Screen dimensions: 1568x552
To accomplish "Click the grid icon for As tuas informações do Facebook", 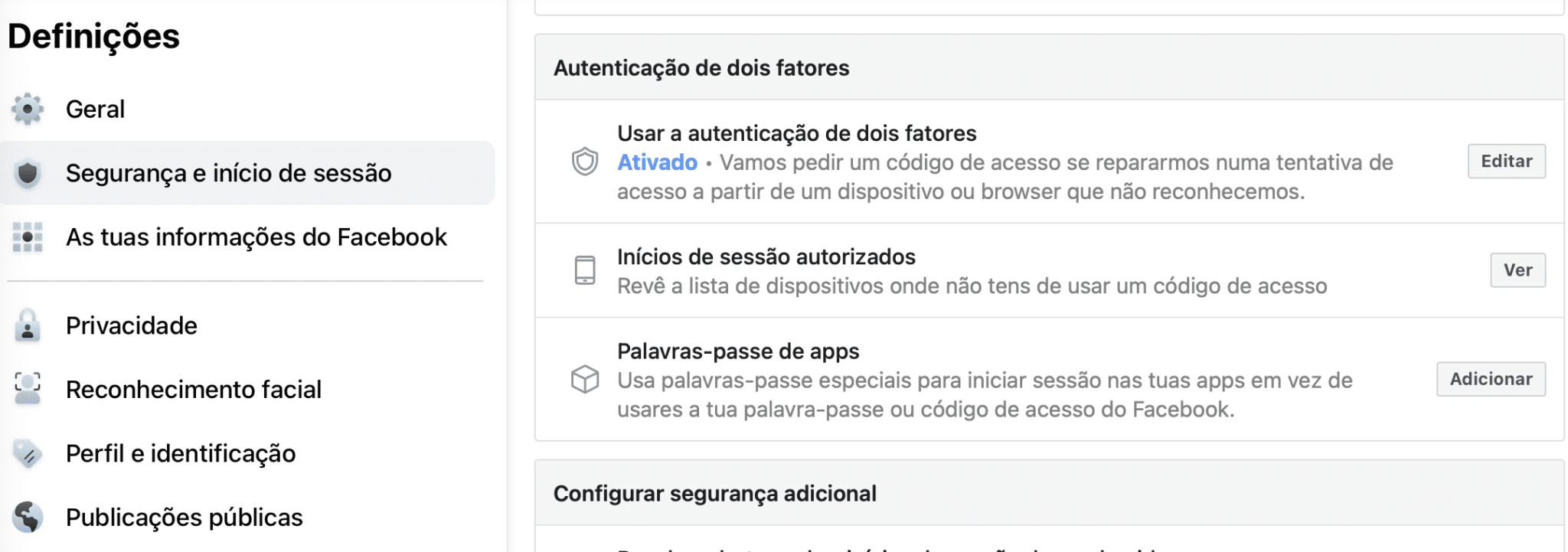I will click(x=28, y=237).
